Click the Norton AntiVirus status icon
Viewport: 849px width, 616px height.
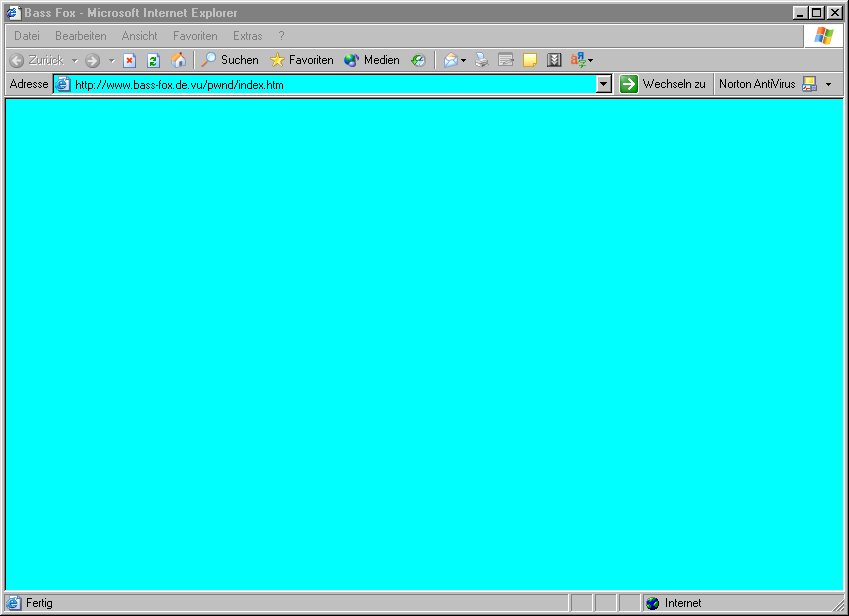click(x=809, y=84)
